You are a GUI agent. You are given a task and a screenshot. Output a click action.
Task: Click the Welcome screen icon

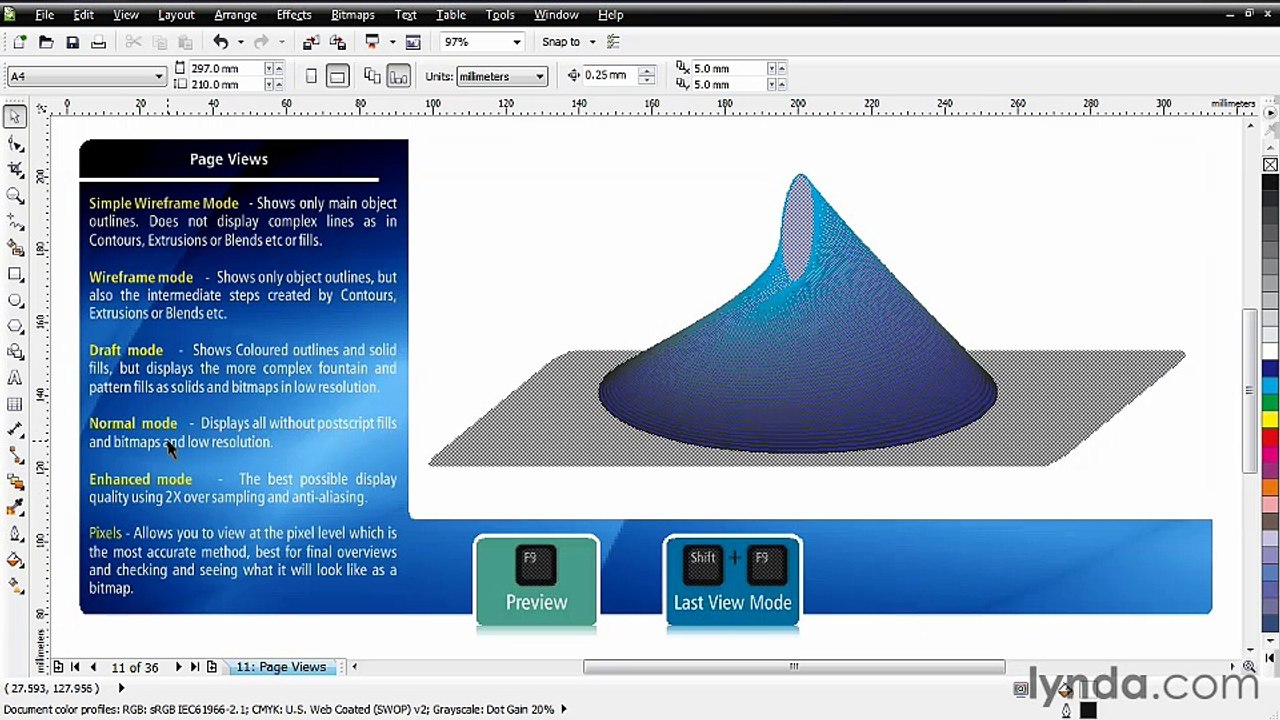pyautogui.click(x=413, y=42)
